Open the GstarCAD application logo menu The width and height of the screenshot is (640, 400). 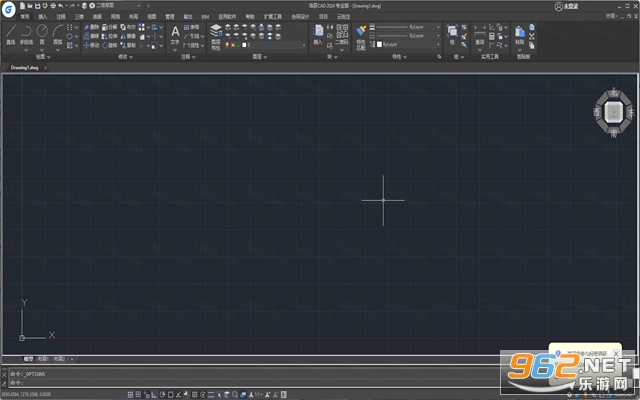9,9
